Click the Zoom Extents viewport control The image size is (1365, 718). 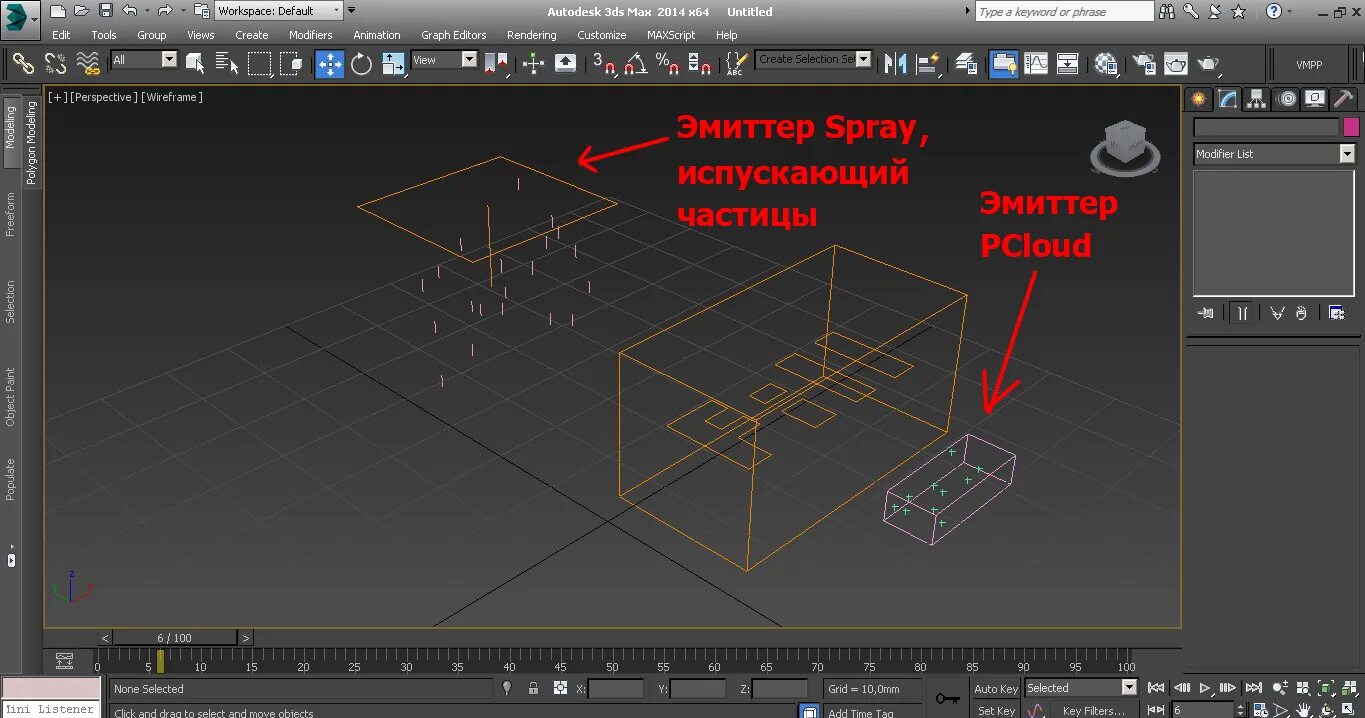1326,688
